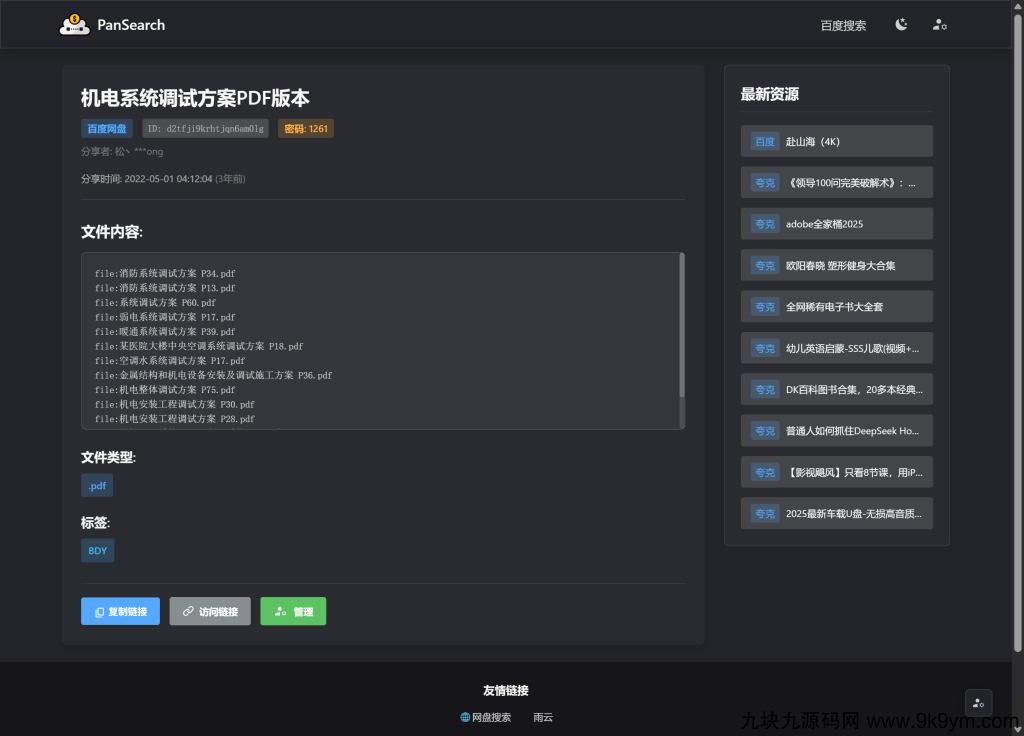The width and height of the screenshot is (1024, 736).
Task: Expand the ID d2tfji9krhtjqn6am0lg field
Action: pyautogui.click(x=206, y=128)
